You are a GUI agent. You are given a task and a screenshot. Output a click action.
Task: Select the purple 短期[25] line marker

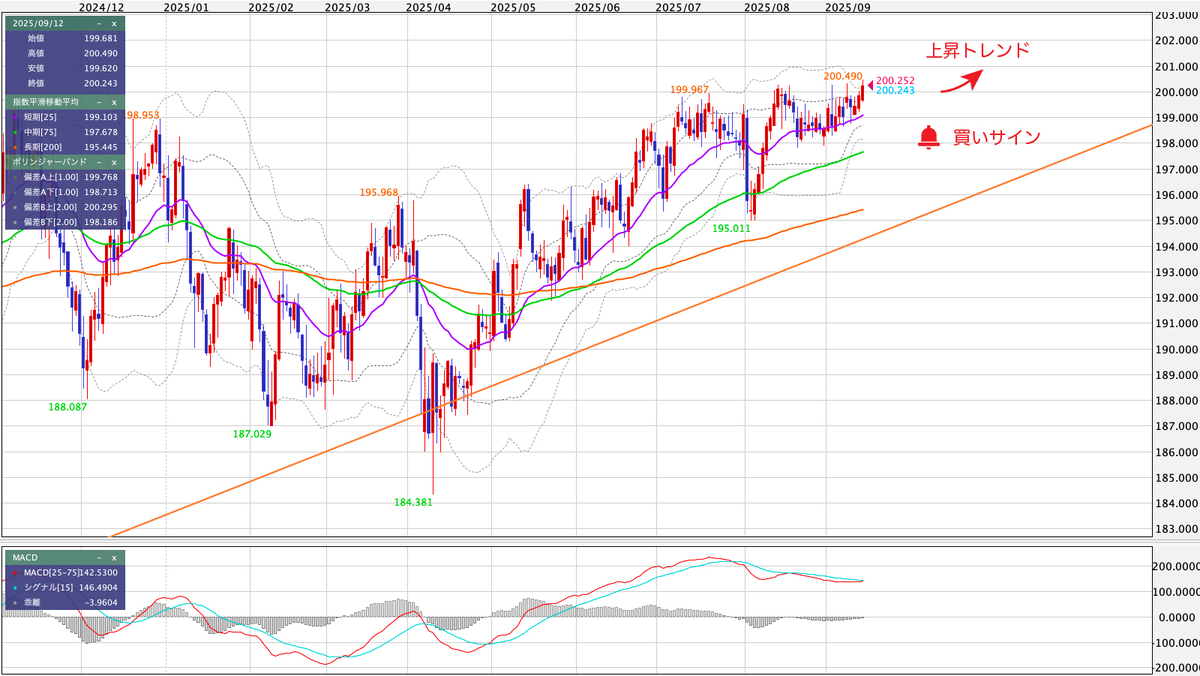click(15, 116)
